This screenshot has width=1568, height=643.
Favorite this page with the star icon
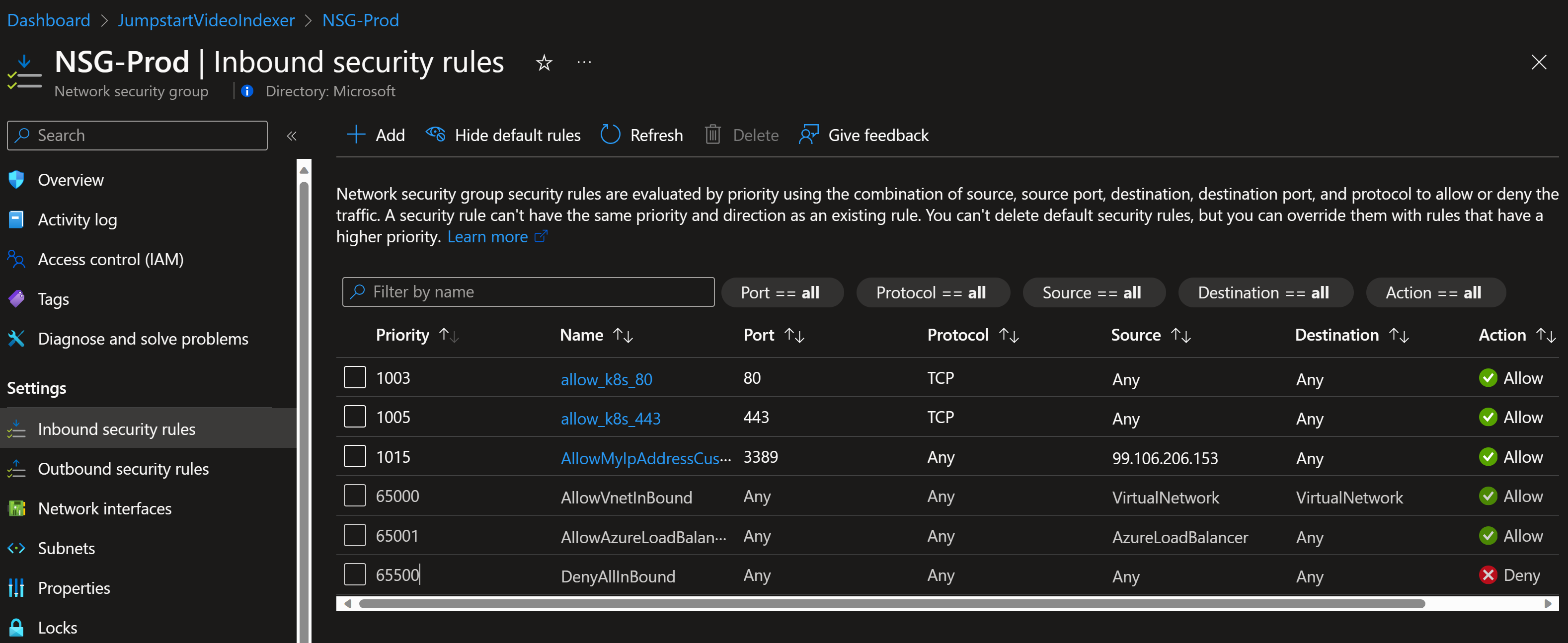[x=544, y=63]
